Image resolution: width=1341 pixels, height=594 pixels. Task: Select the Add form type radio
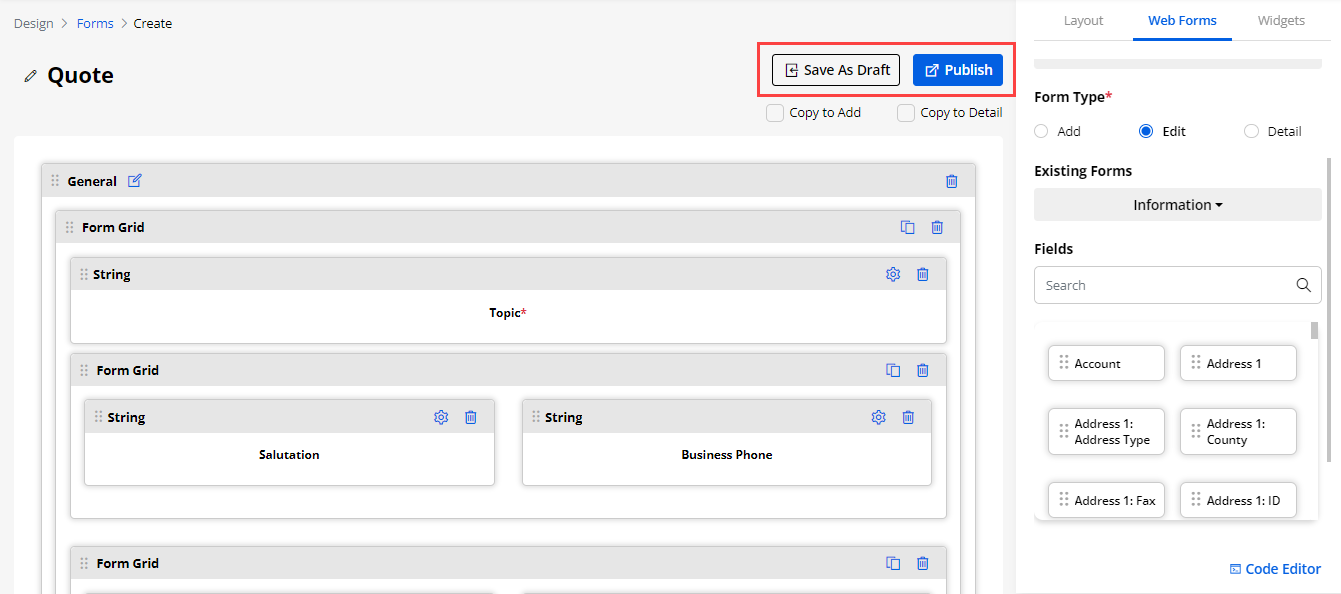point(1041,131)
